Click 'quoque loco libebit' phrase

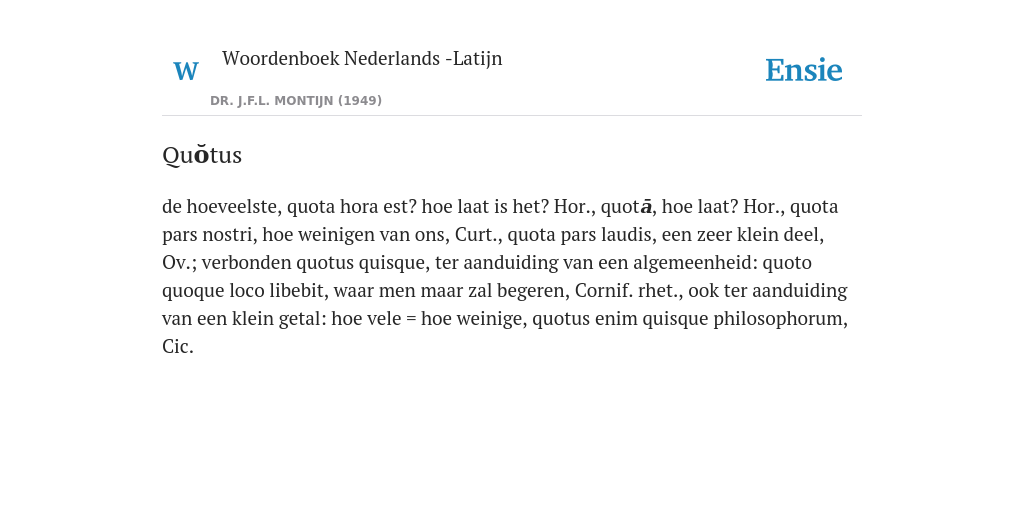click(x=245, y=291)
